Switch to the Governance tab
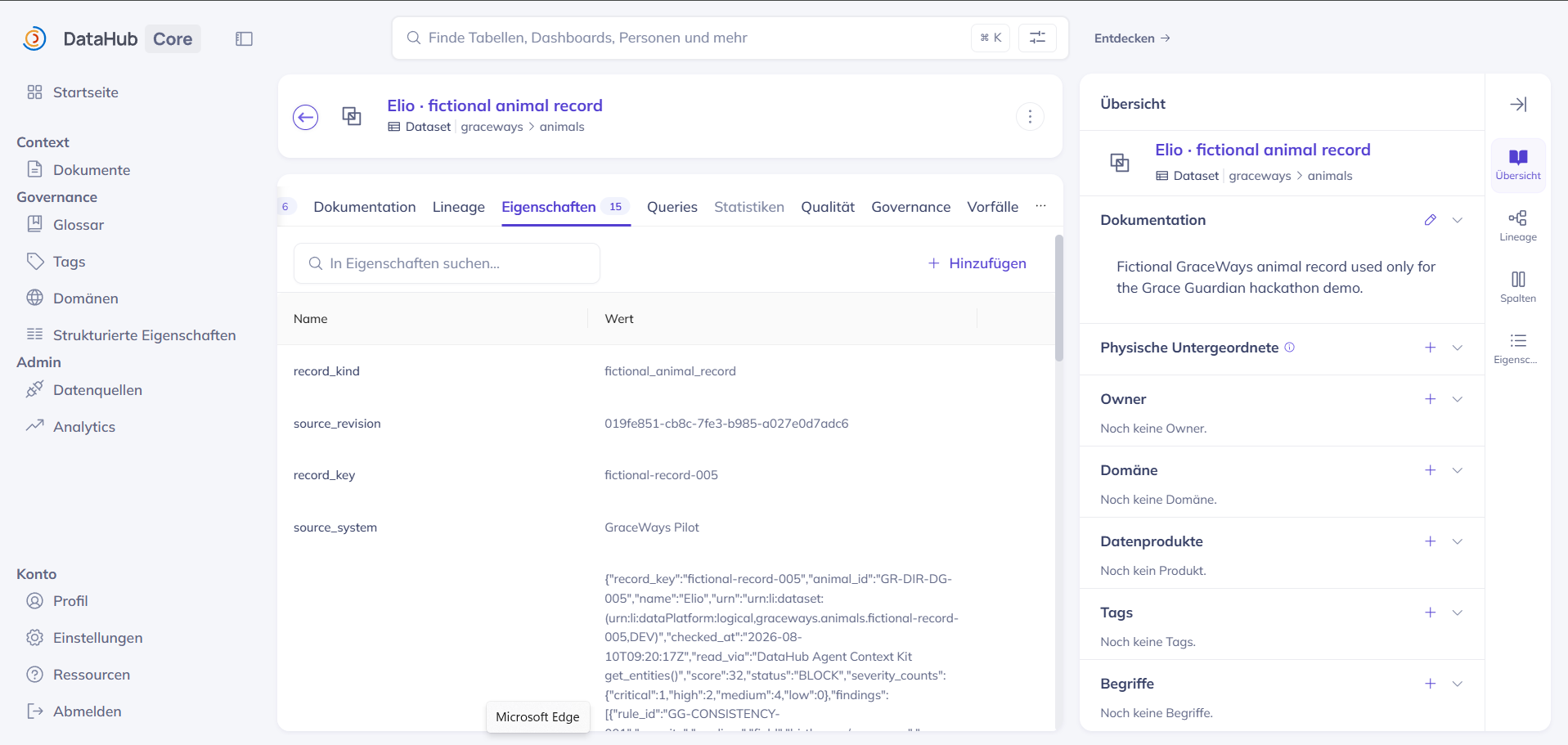The width and height of the screenshot is (1568, 745). click(911, 207)
